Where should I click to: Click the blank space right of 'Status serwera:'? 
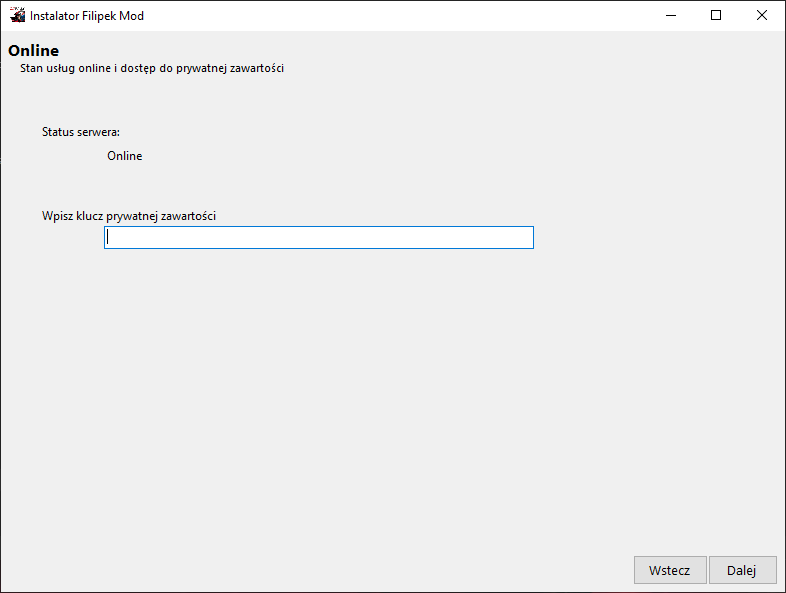[x=400, y=132]
